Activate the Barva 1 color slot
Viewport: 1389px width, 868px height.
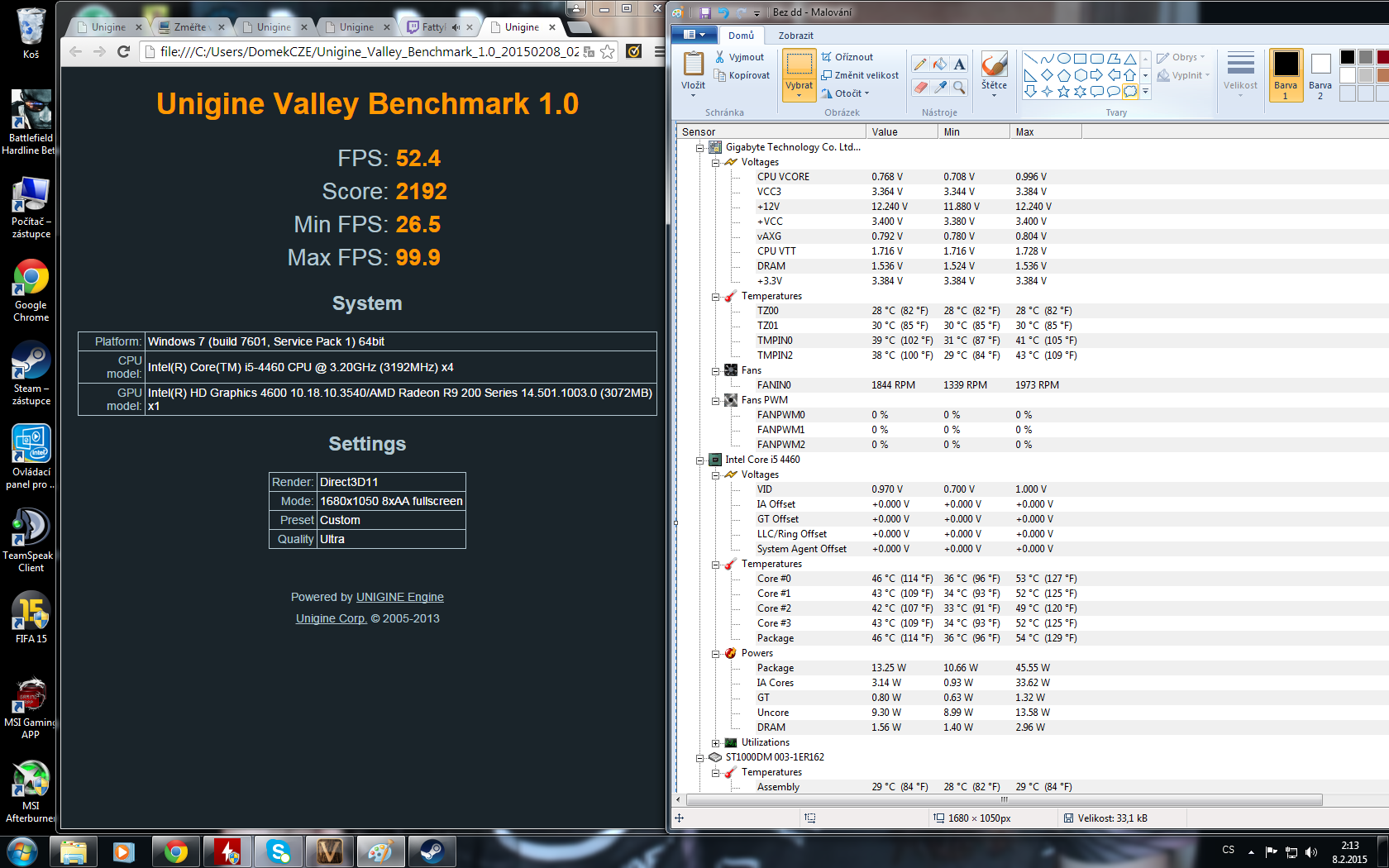[1286, 74]
